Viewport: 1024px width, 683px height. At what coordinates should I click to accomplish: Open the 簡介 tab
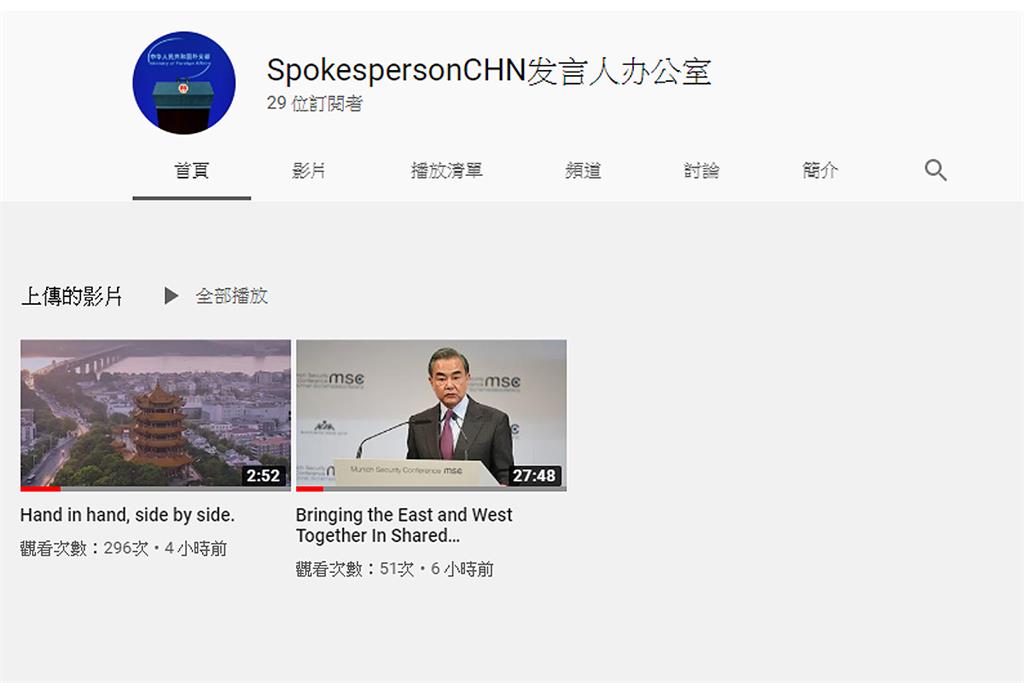pyautogui.click(x=820, y=170)
